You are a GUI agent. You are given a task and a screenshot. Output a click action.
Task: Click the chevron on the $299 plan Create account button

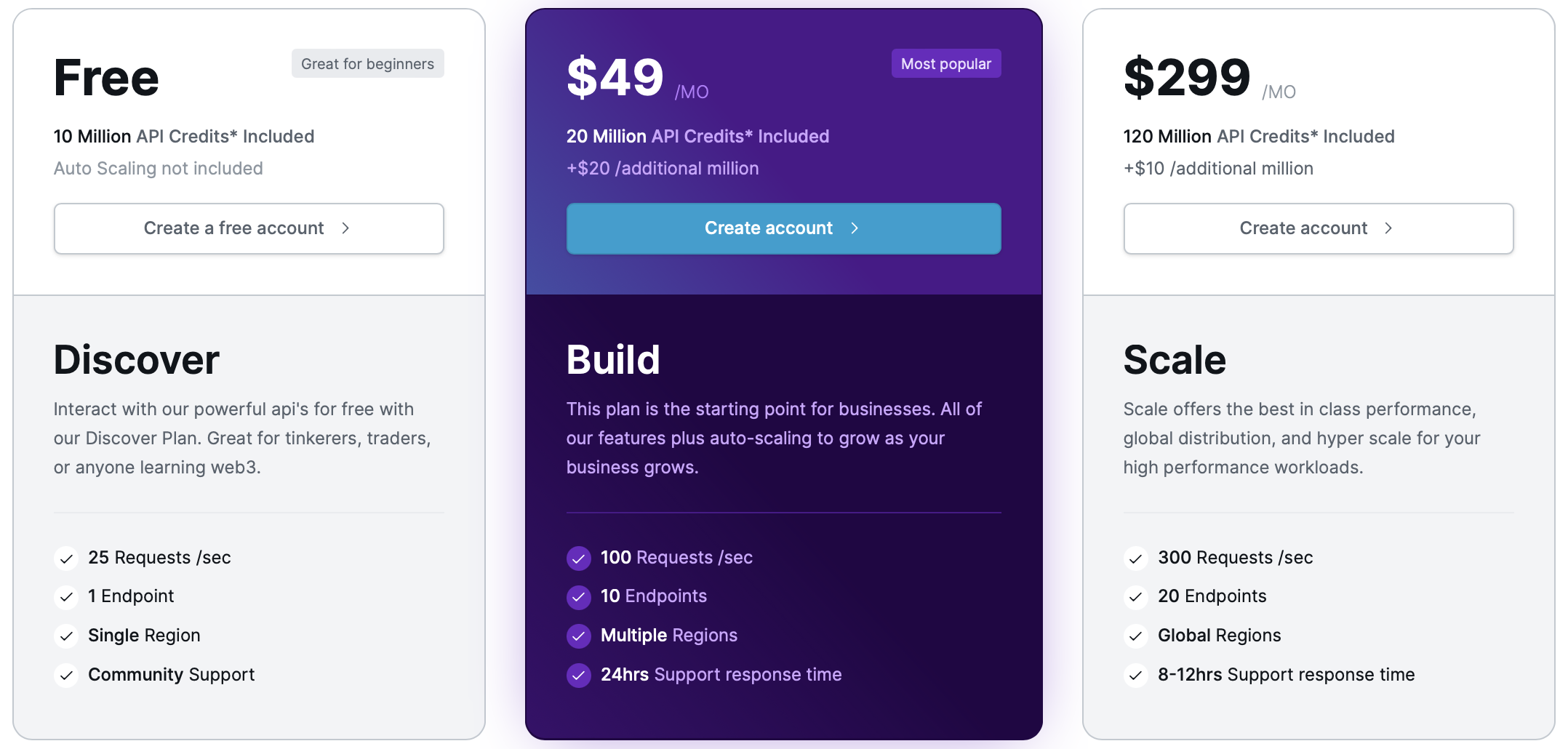click(1388, 228)
